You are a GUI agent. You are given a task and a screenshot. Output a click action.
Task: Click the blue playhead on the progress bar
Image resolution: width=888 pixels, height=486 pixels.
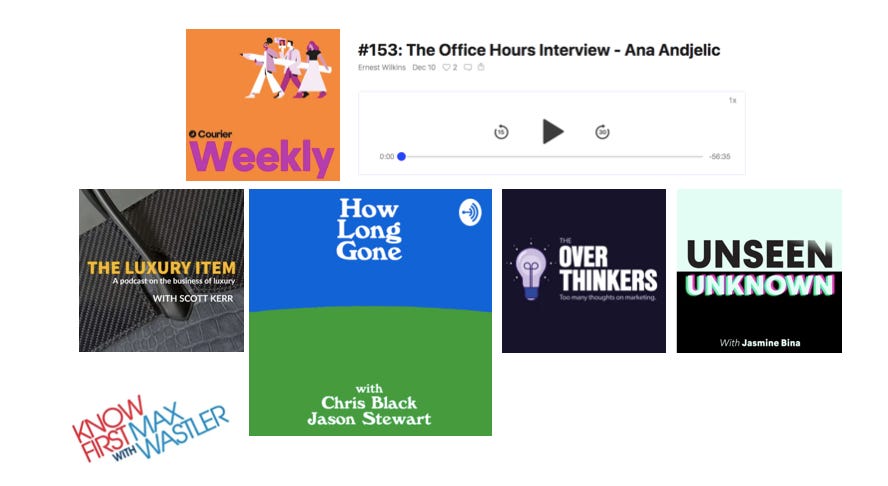click(x=402, y=156)
